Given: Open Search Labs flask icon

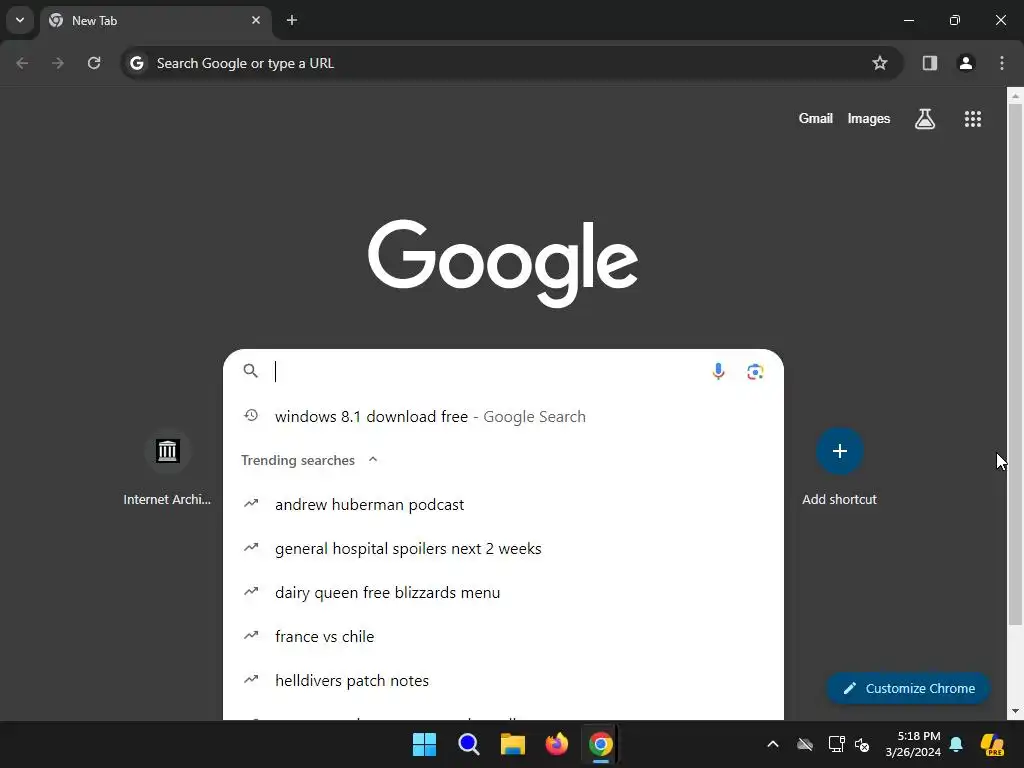Looking at the screenshot, I should (x=925, y=119).
